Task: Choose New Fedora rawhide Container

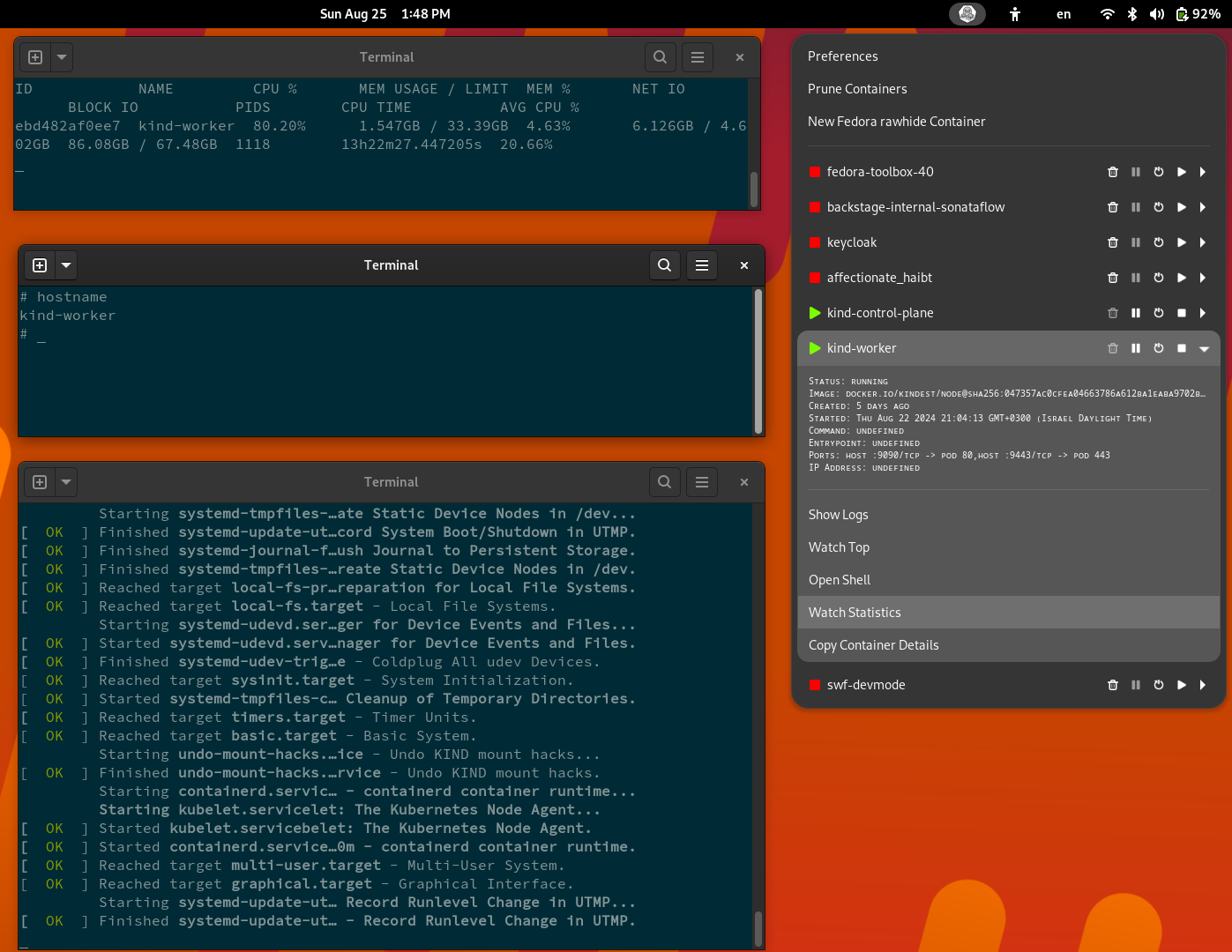Action: 1009,122
